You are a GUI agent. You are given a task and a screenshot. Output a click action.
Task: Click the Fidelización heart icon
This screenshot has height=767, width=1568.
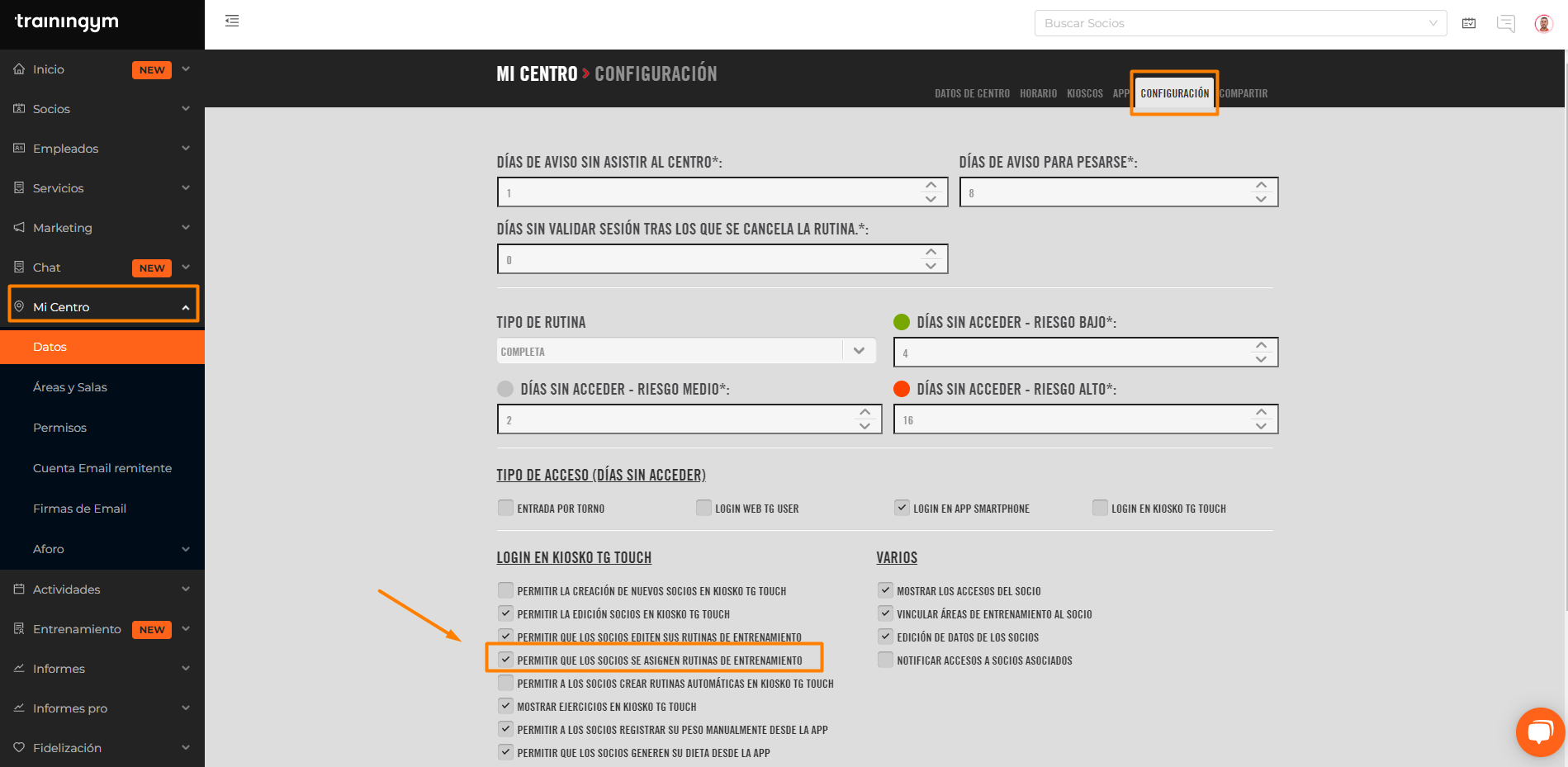19,748
